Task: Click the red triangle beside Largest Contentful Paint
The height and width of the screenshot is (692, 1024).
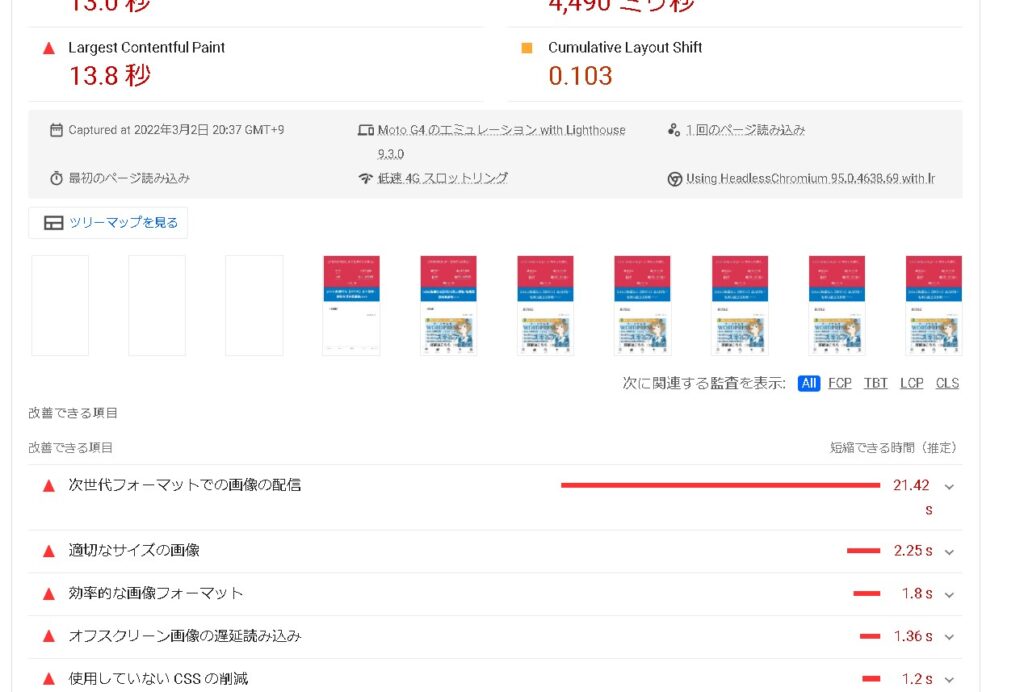Action: click(48, 48)
